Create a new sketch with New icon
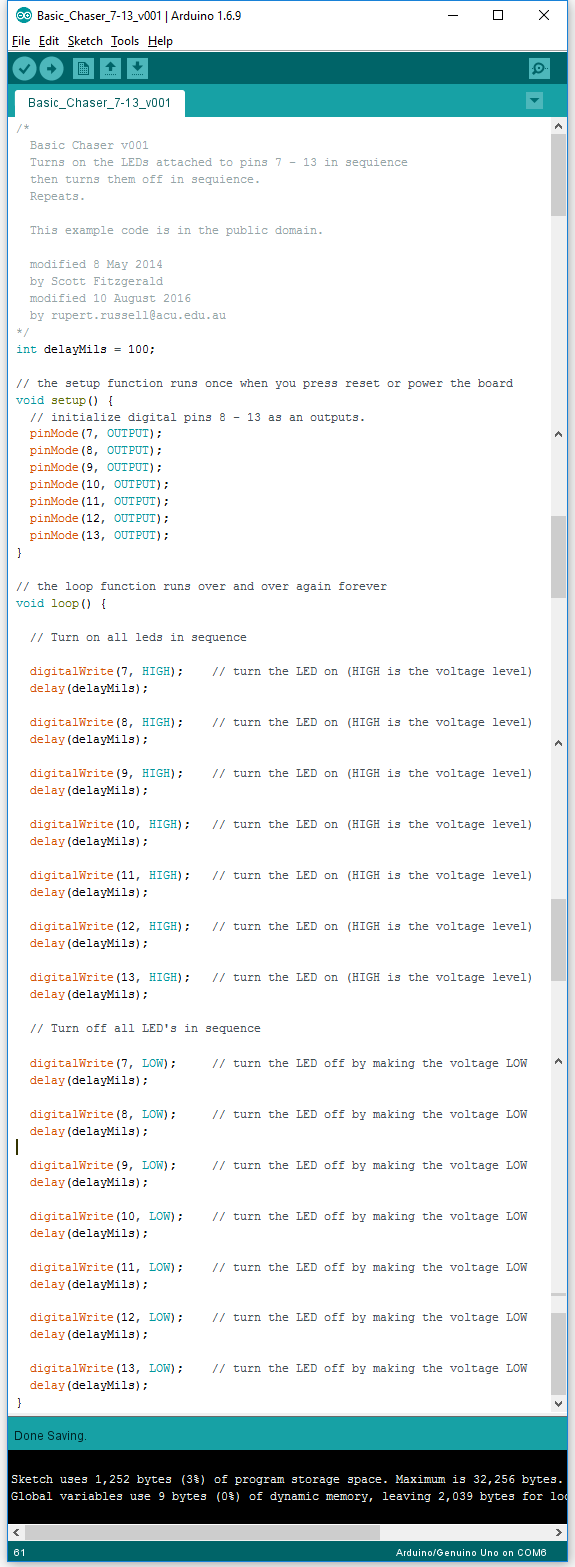The height and width of the screenshot is (1567, 575). (x=83, y=69)
